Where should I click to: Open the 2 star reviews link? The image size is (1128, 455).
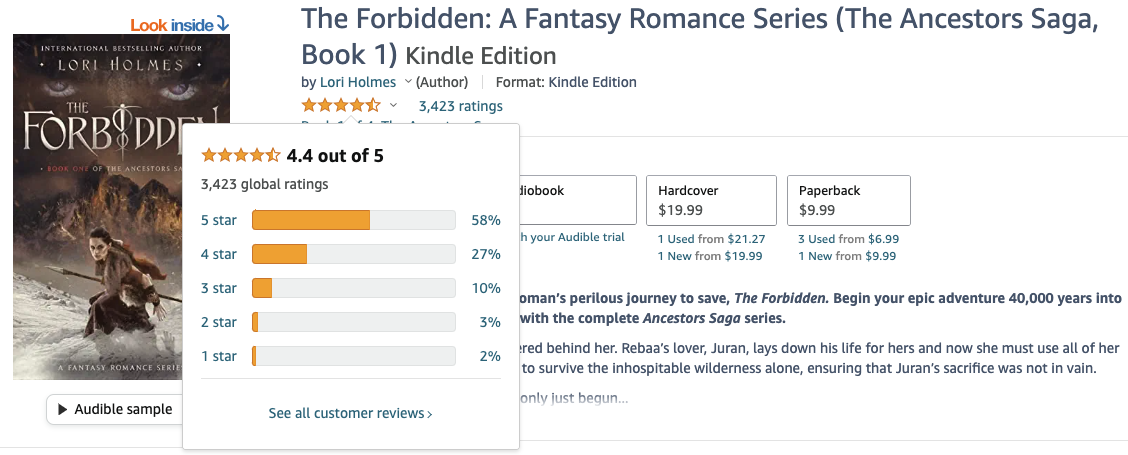coord(218,322)
